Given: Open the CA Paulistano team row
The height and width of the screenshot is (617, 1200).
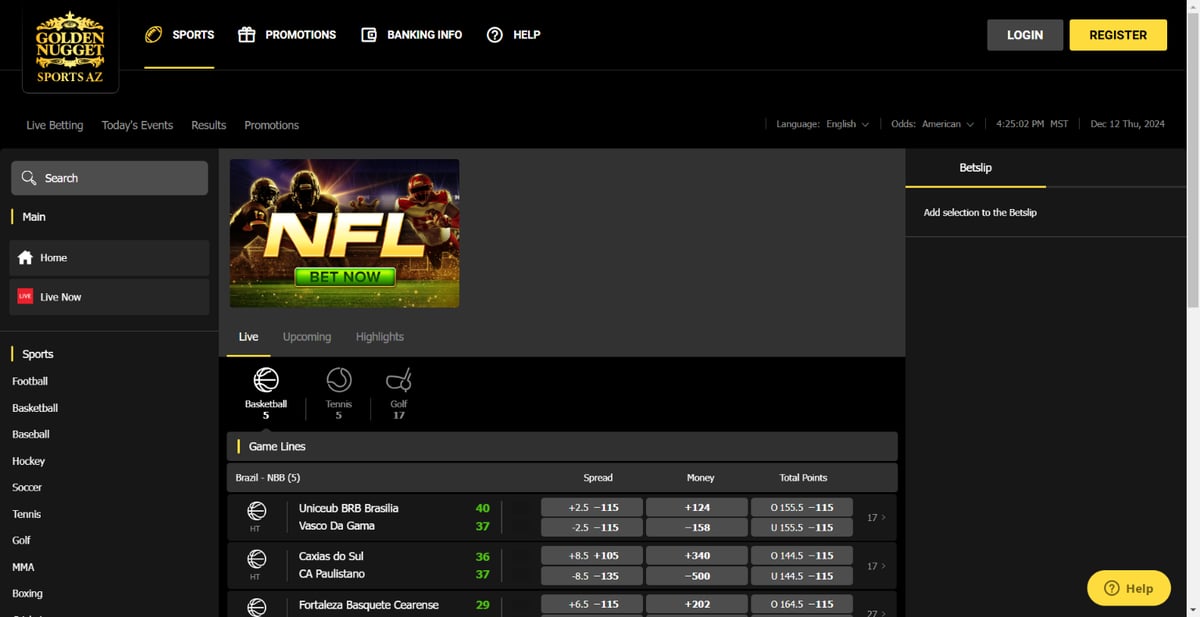Looking at the screenshot, I should [332, 574].
